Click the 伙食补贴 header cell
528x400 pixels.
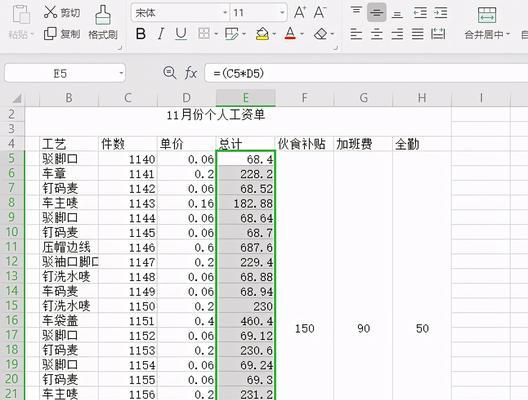point(304,144)
